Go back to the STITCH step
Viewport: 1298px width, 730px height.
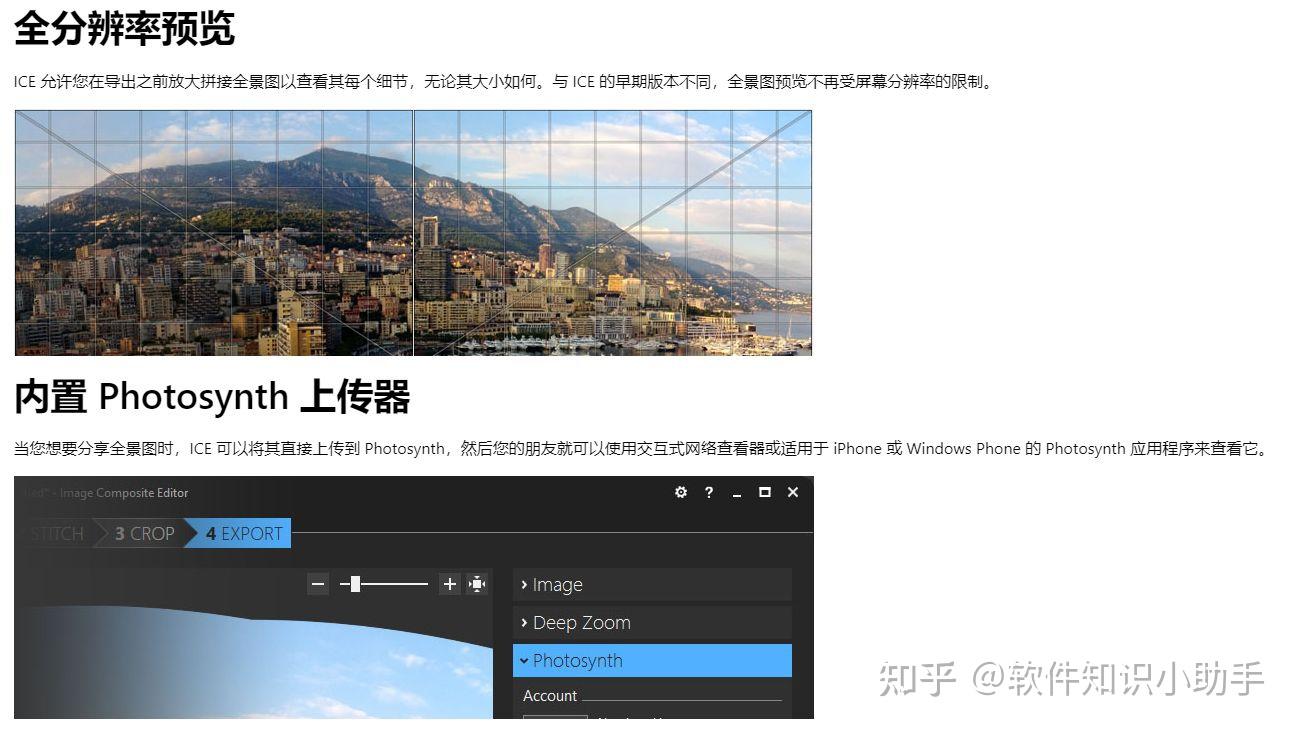[x=56, y=534]
